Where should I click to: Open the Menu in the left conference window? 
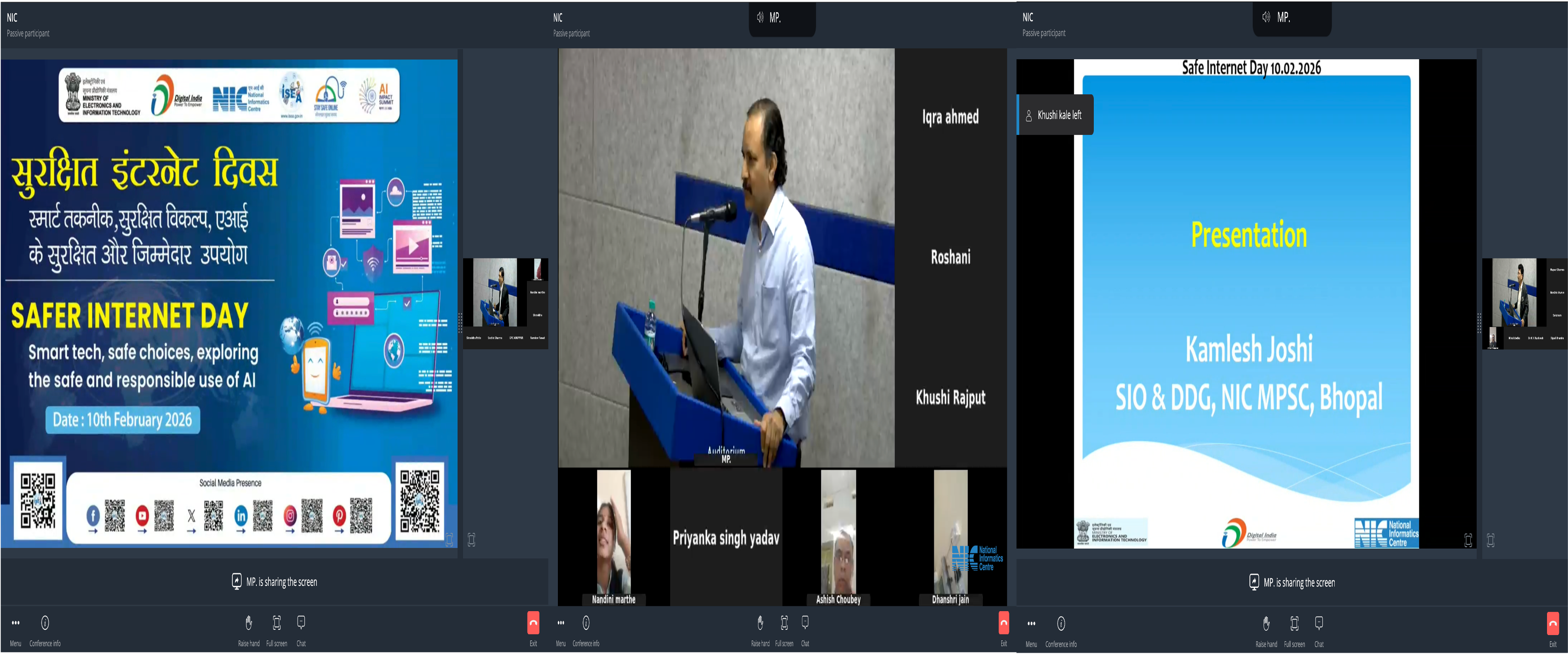pyautogui.click(x=15, y=623)
